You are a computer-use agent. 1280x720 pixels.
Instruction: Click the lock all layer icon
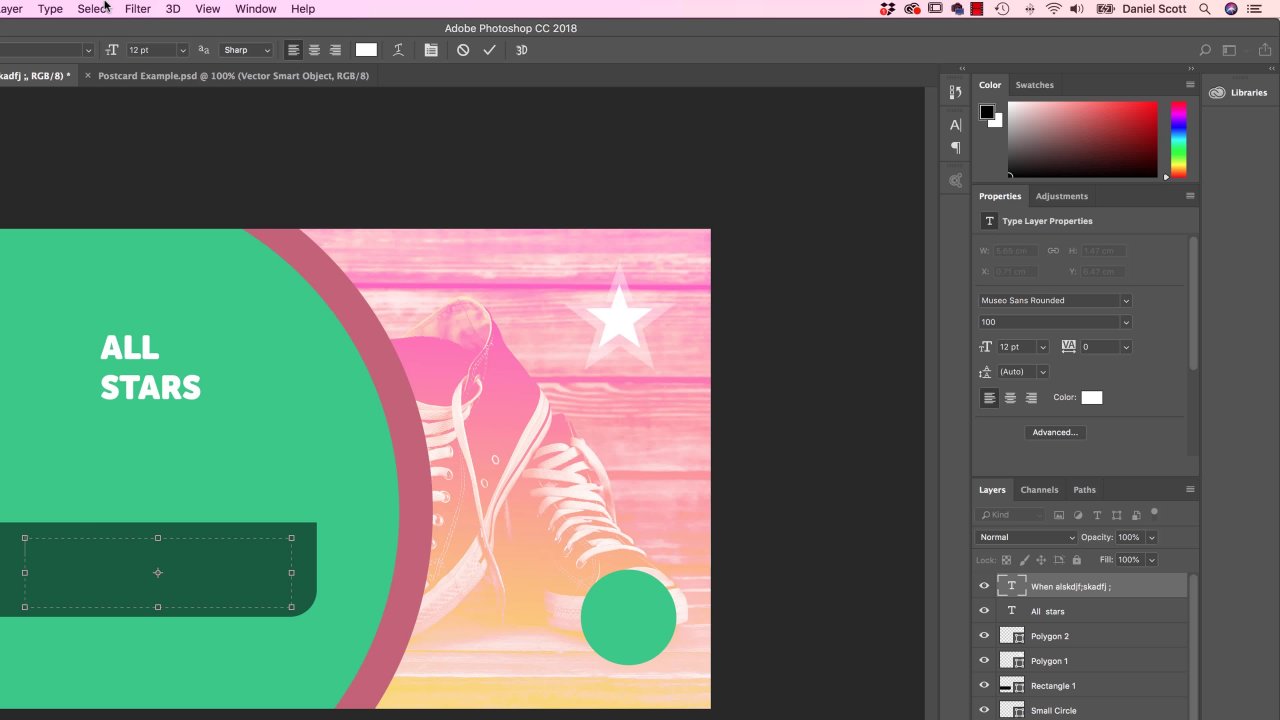1076,560
